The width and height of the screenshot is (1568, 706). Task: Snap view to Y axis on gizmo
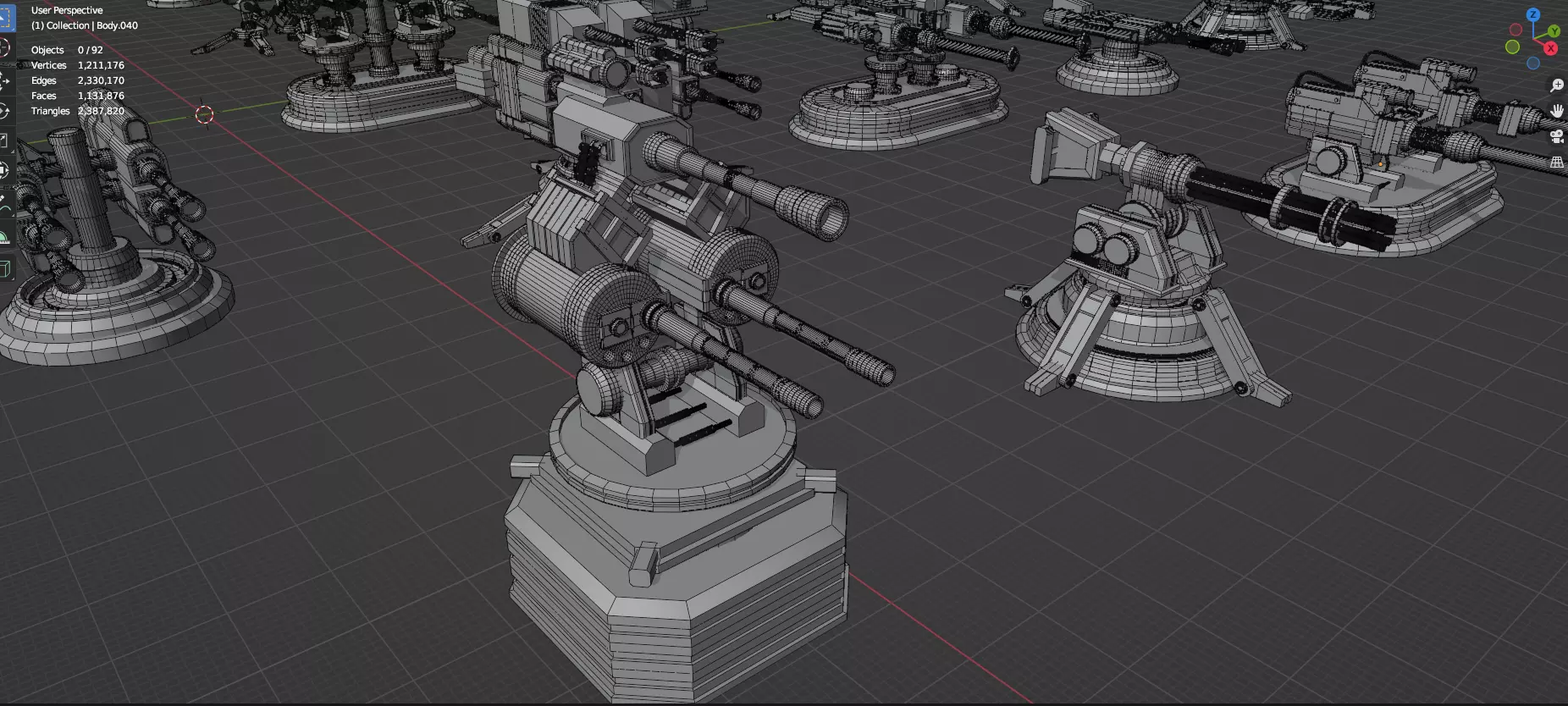point(1553,31)
